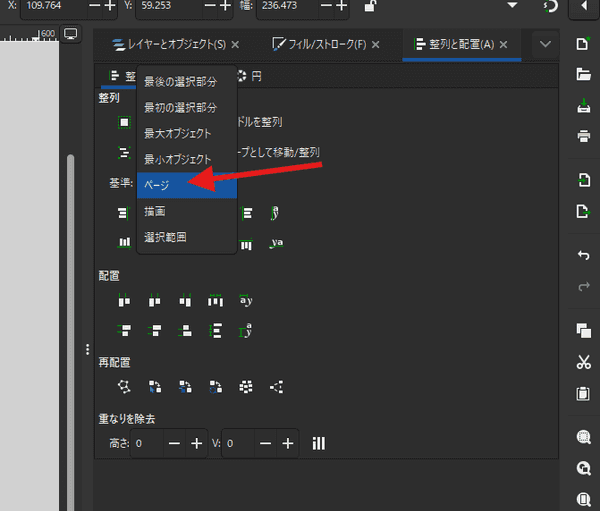Click the exchange positions rearrange icon

[156, 386]
